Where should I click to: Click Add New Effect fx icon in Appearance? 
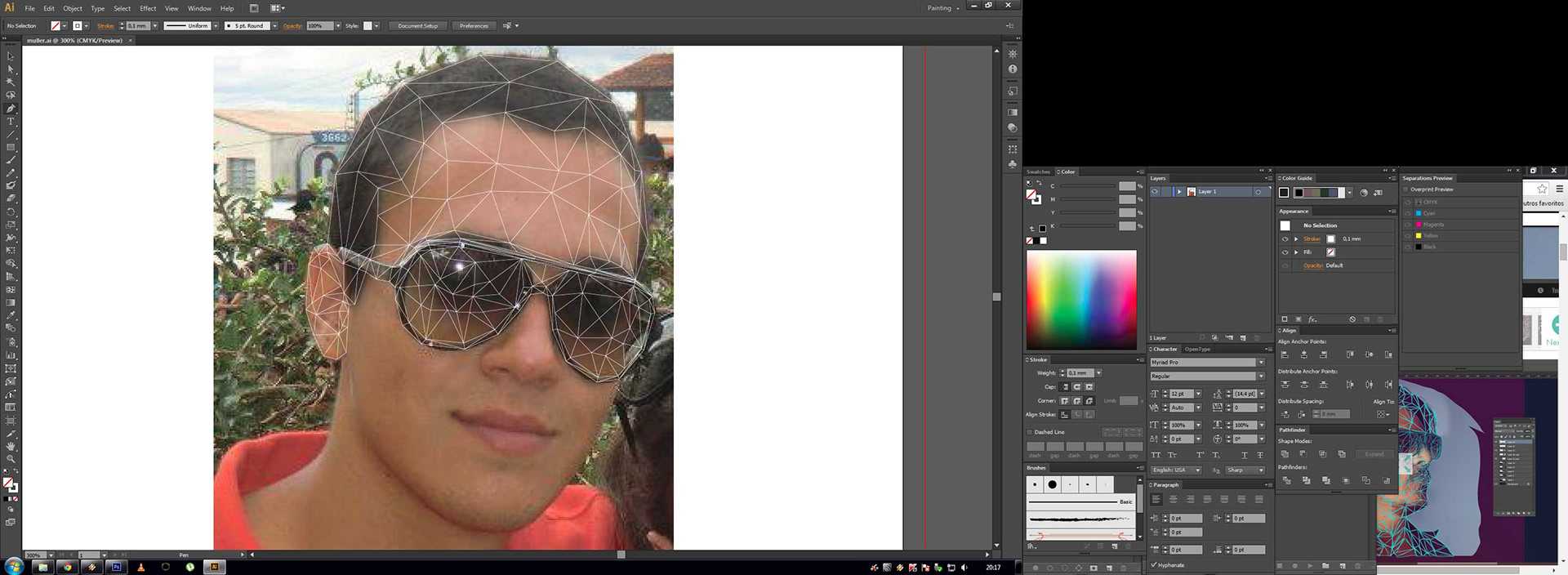click(x=1312, y=319)
